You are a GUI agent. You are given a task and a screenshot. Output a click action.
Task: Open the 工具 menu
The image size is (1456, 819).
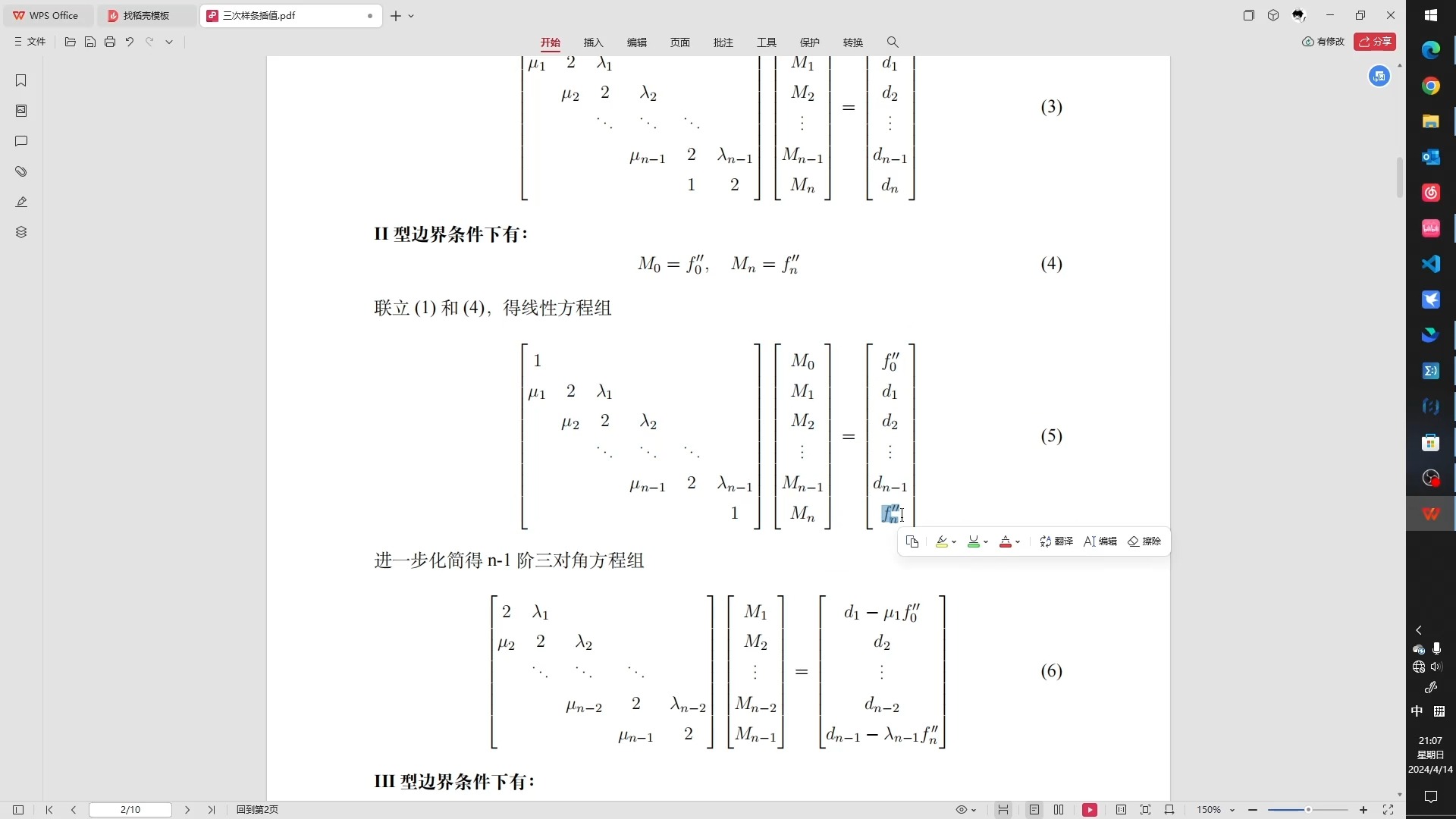(x=766, y=42)
